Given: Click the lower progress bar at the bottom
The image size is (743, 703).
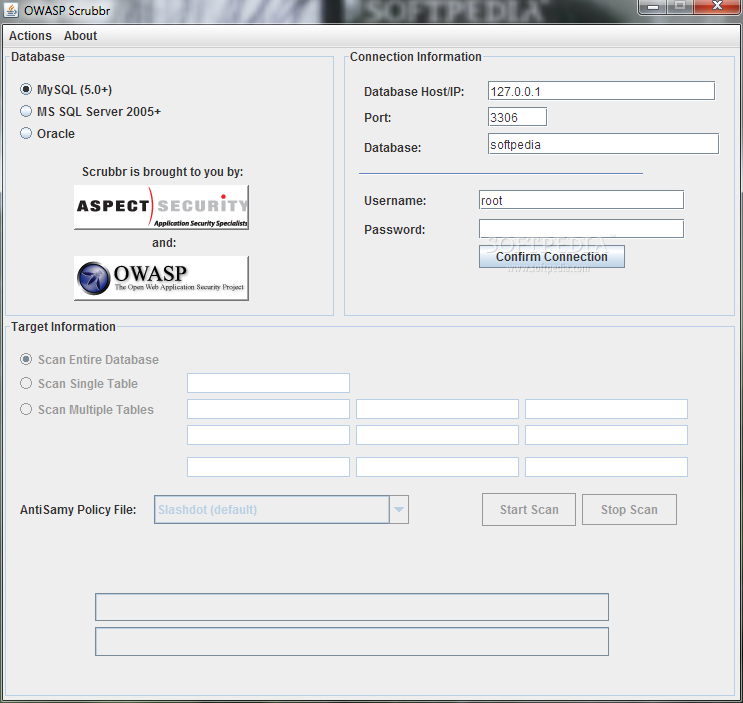Looking at the screenshot, I should [352, 641].
